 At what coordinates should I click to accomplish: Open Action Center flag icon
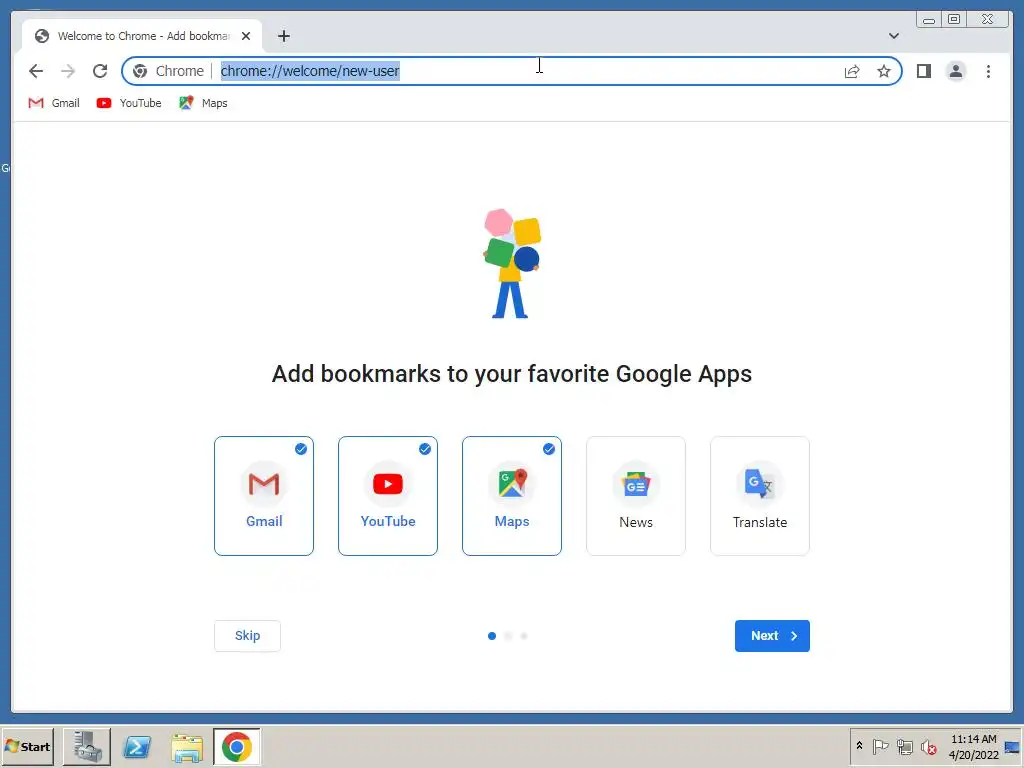(880, 746)
